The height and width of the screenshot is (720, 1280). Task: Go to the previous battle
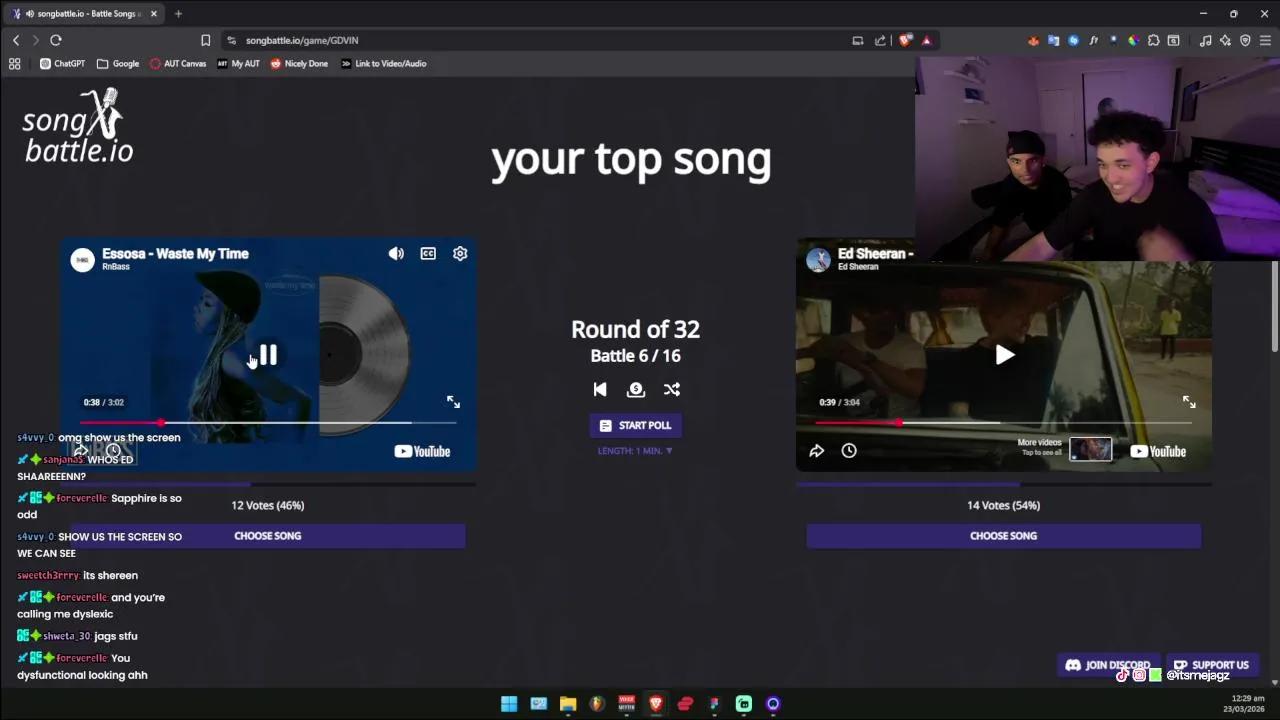[600, 389]
